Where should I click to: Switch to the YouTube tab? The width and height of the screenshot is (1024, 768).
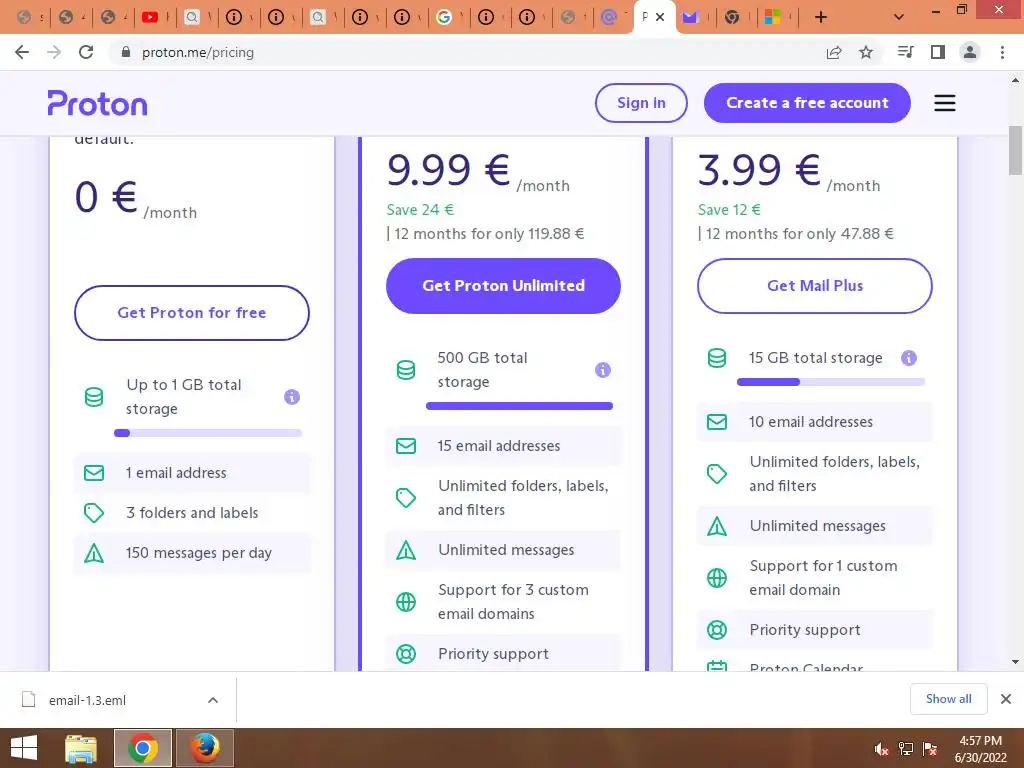(150, 18)
